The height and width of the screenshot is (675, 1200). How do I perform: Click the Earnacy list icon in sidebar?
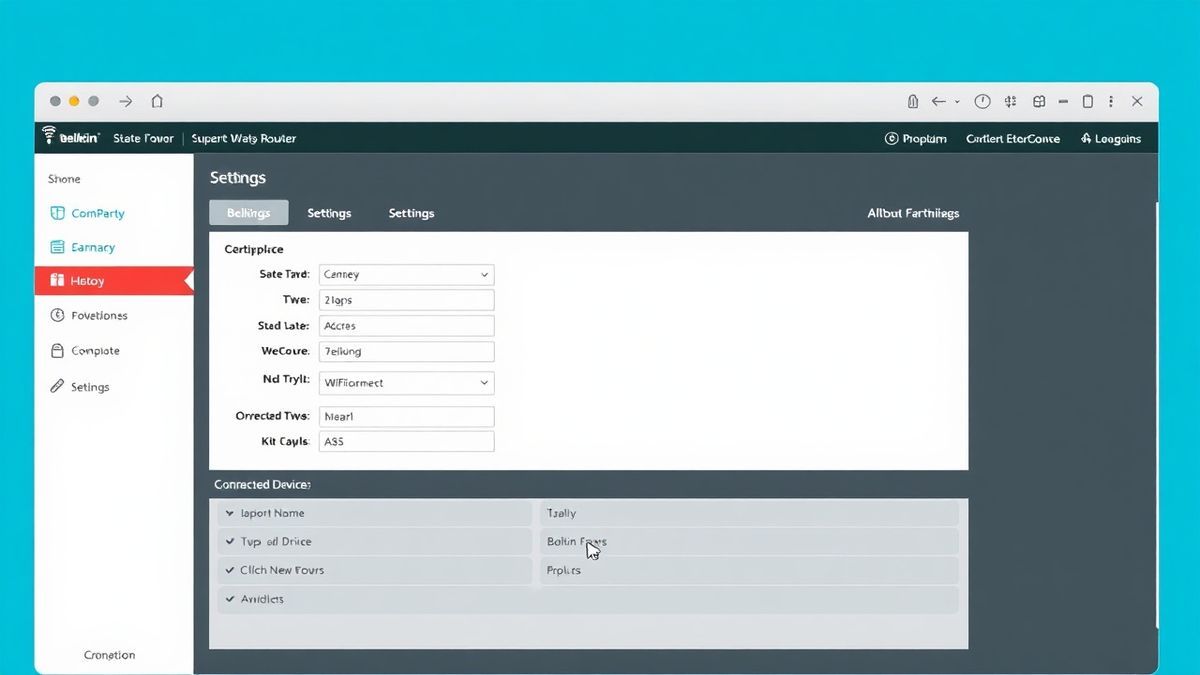(56, 247)
